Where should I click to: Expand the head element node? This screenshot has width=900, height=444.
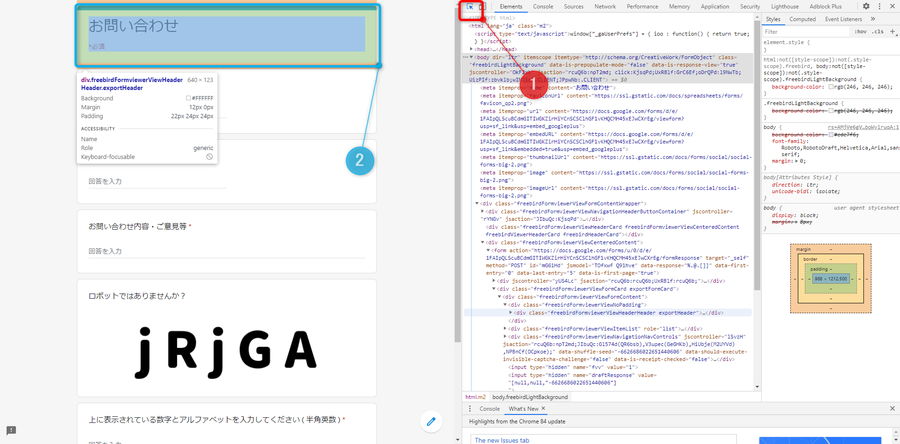(472, 49)
